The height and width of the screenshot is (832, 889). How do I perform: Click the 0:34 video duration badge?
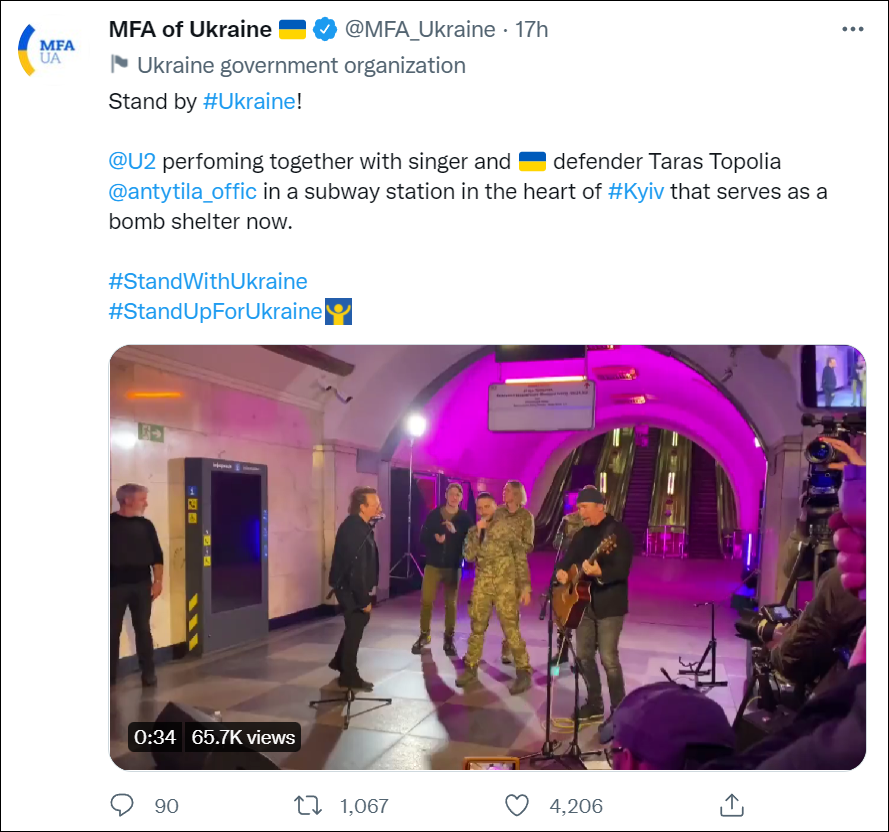tap(155, 738)
